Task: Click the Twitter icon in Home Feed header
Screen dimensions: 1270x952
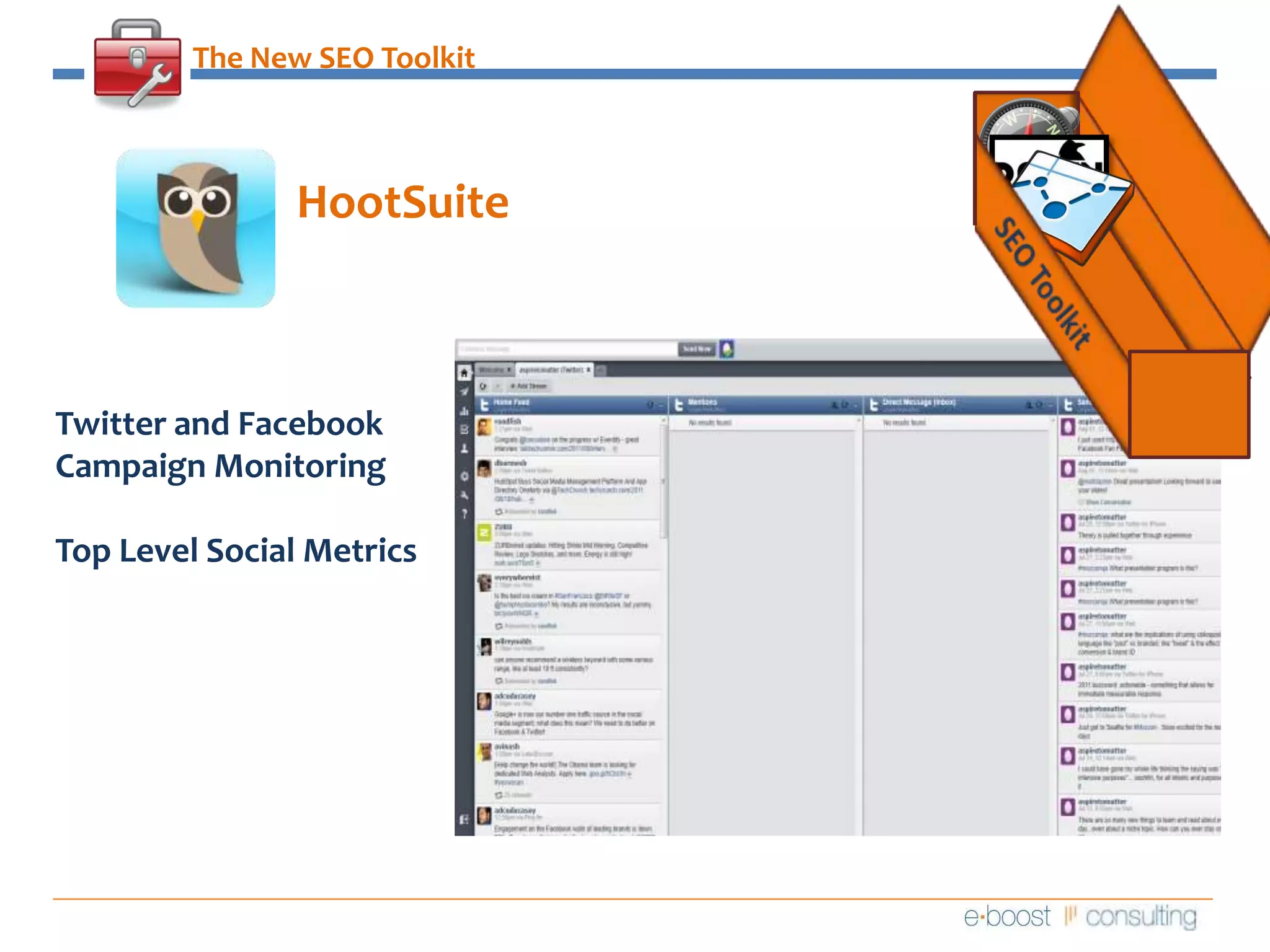Action: tap(485, 405)
